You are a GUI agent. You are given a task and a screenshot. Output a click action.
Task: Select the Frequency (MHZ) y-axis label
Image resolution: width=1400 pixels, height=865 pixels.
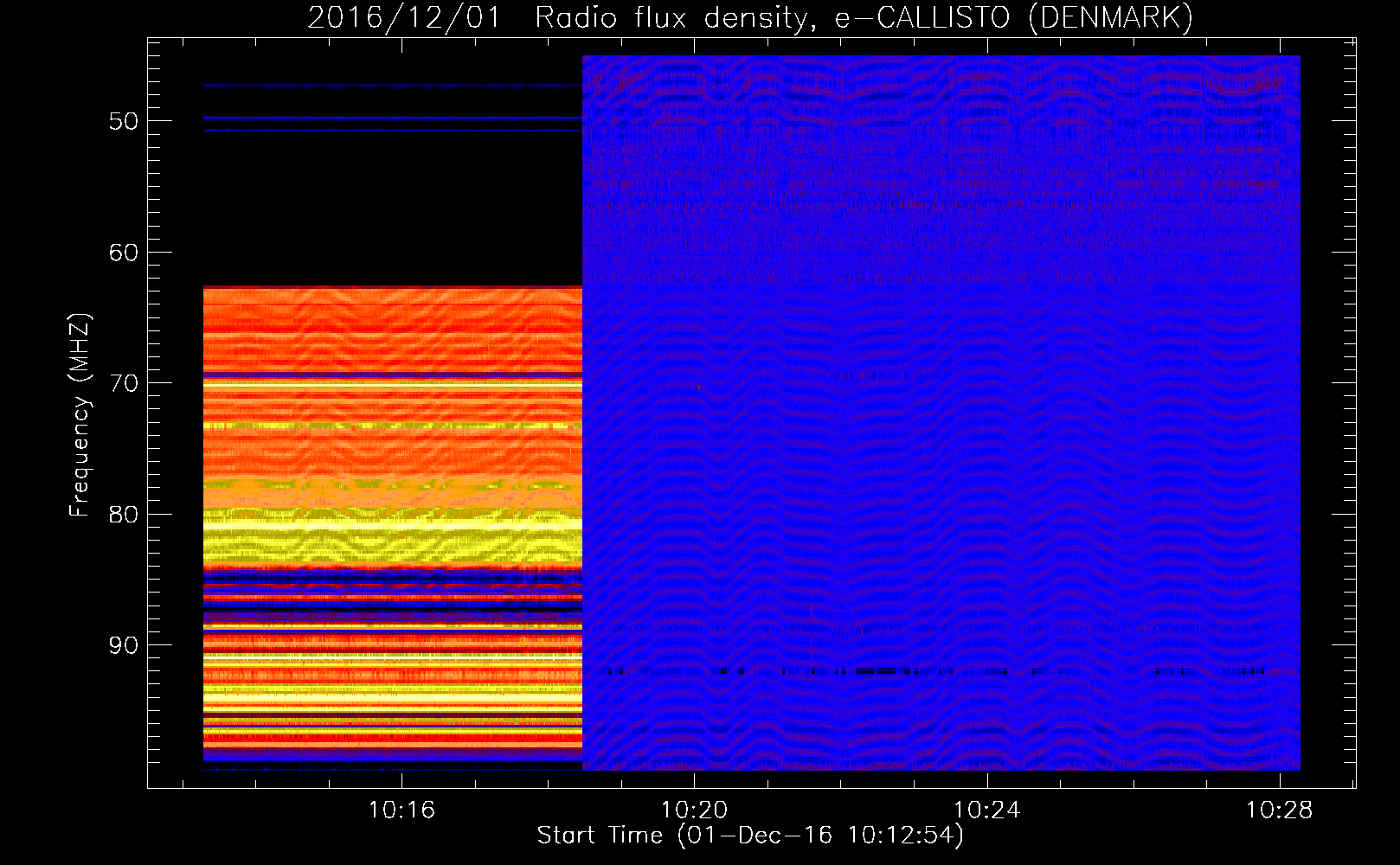pyautogui.click(x=80, y=415)
